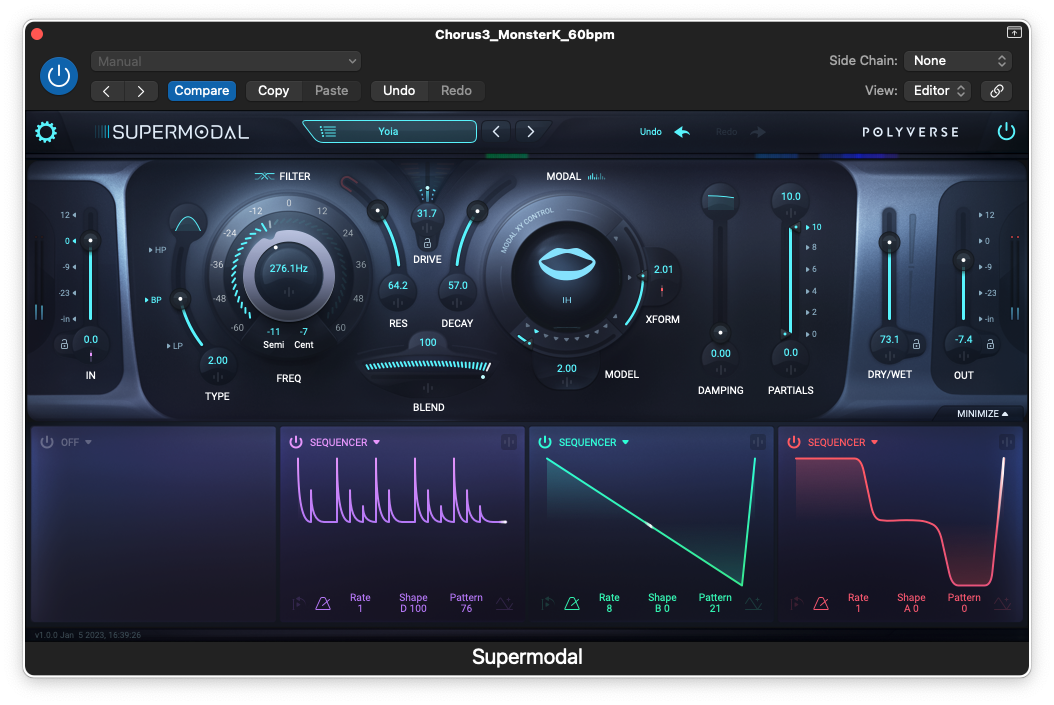Click the Polyverse power bypass icon
The image size is (1054, 705).
(x=1006, y=132)
